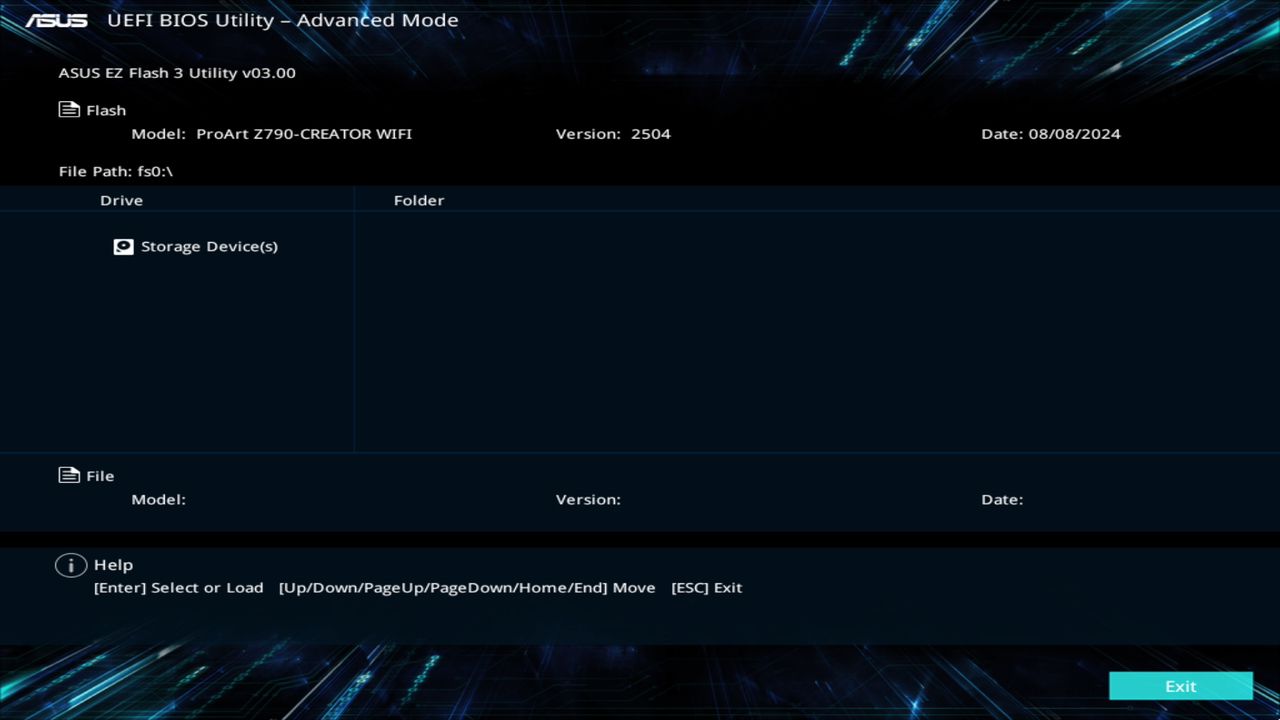The image size is (1280, 720).
Task: Click the Drive column header
Action: tap(121, 200)
